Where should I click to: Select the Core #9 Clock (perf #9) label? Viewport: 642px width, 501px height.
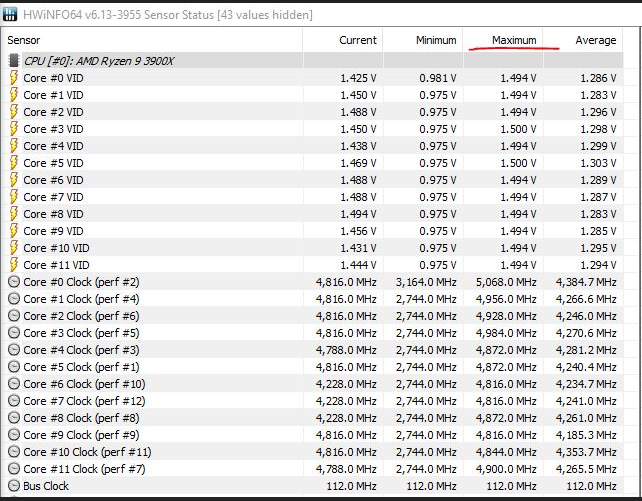pyautogui.click(x=81, y=435)
